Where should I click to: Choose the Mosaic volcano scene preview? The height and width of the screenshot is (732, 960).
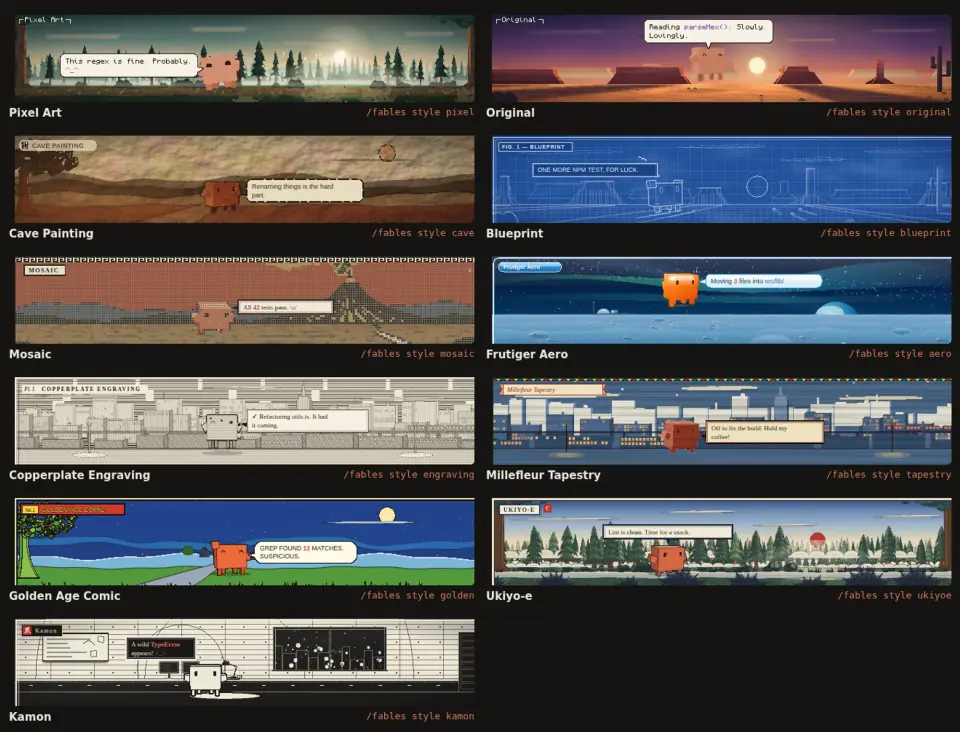[244, 299]
